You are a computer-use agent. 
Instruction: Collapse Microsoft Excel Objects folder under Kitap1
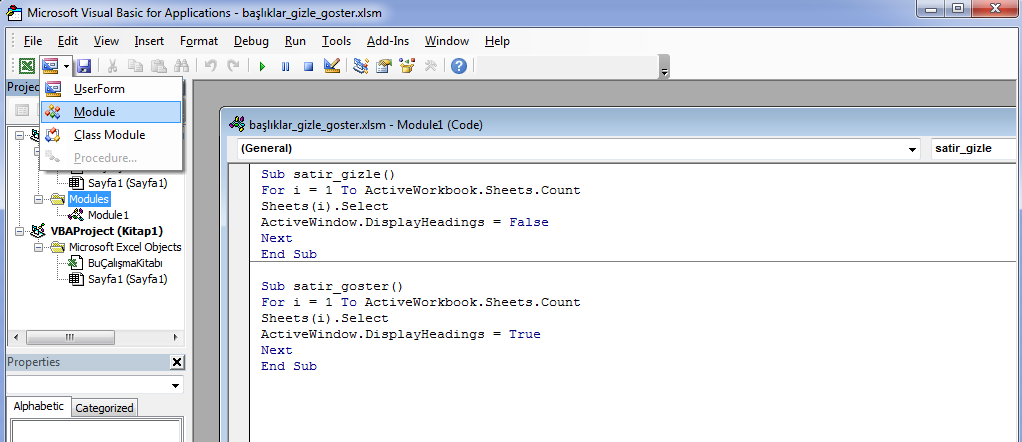click(38, 247)
